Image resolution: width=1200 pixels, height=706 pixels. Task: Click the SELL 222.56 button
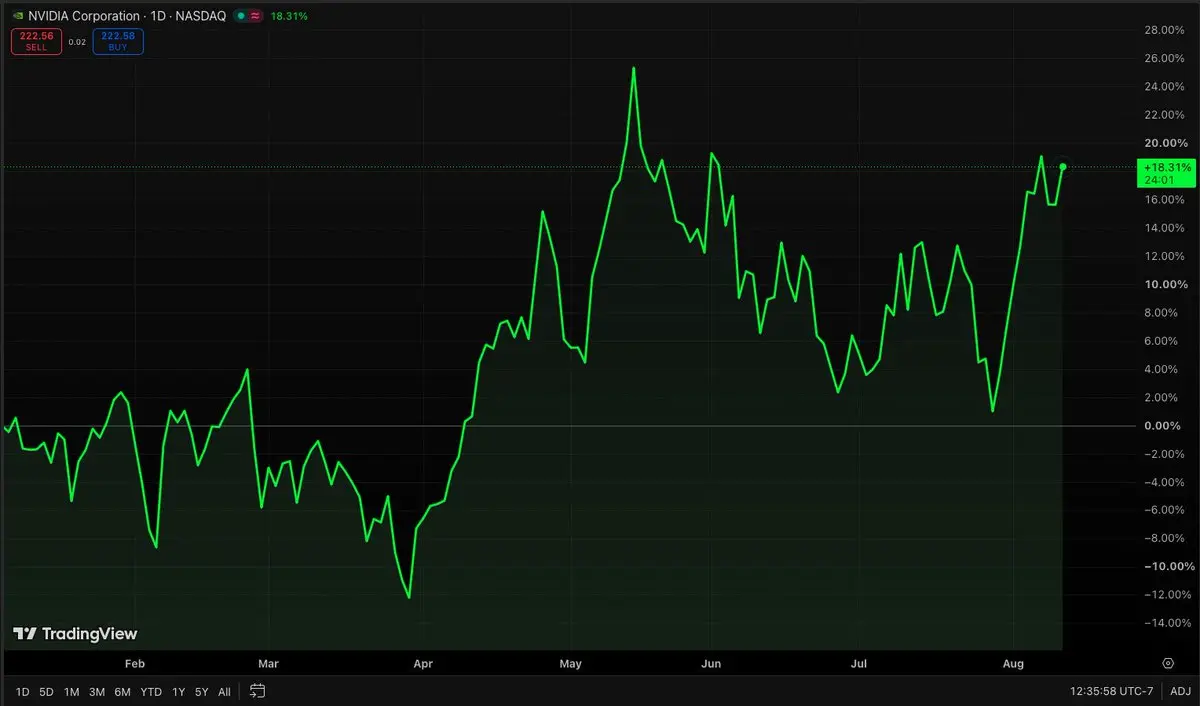pos(36,41)
